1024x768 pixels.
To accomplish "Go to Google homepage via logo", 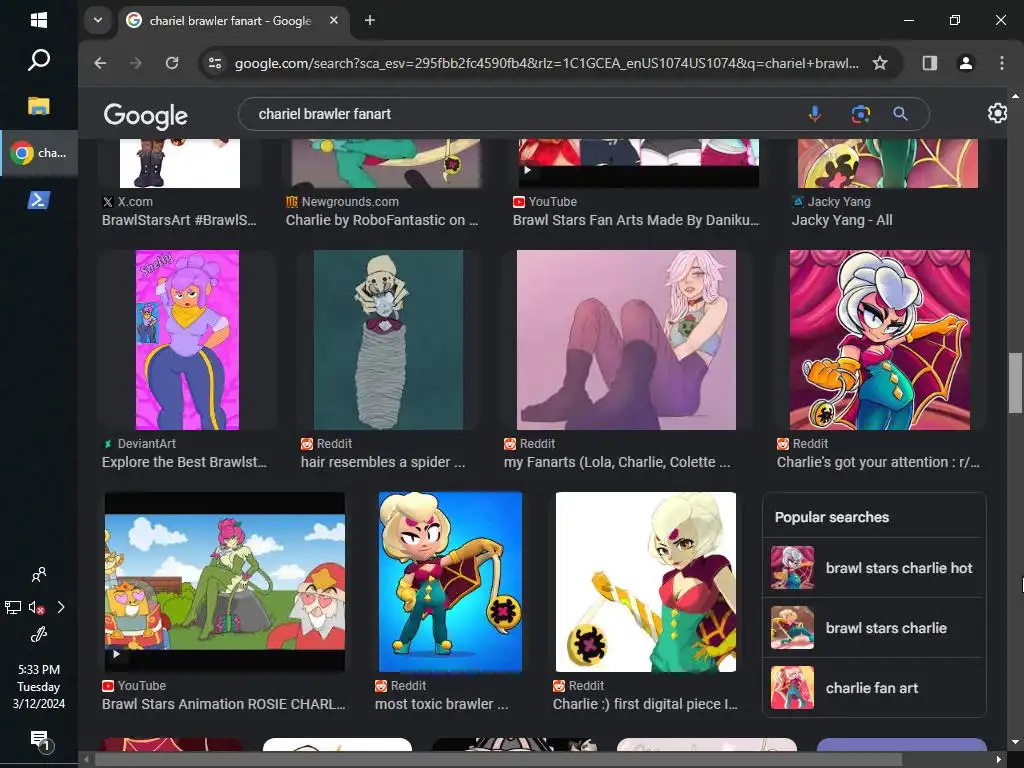I will coord(146,115).
